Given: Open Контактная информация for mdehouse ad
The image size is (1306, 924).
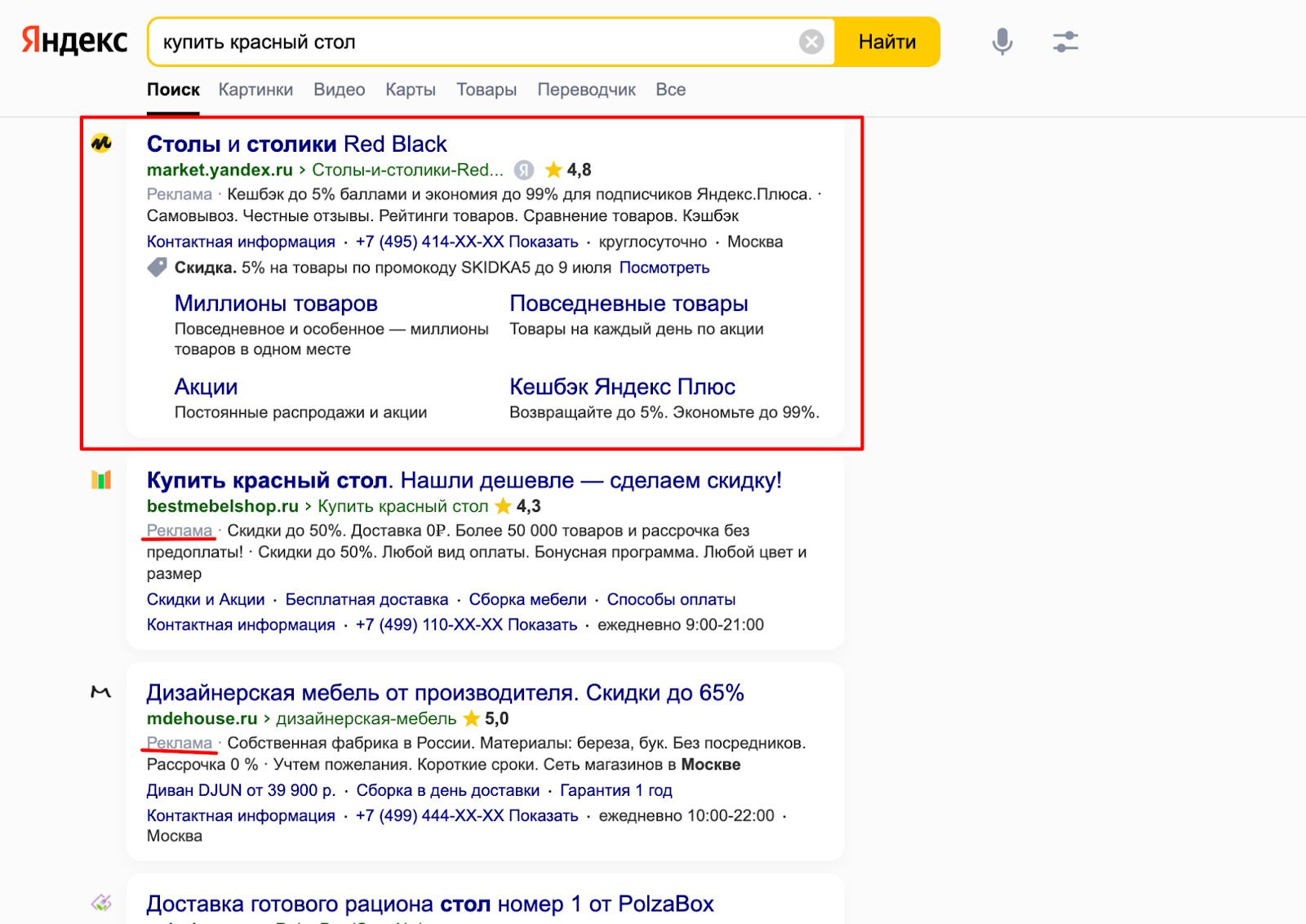Looking at the screenshot, I should [x=241, y=815].
